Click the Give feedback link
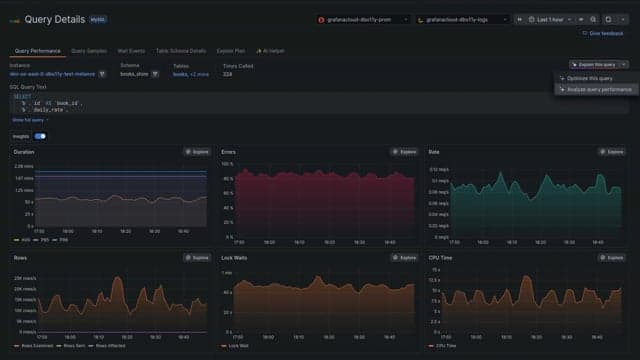 point(603,33)
